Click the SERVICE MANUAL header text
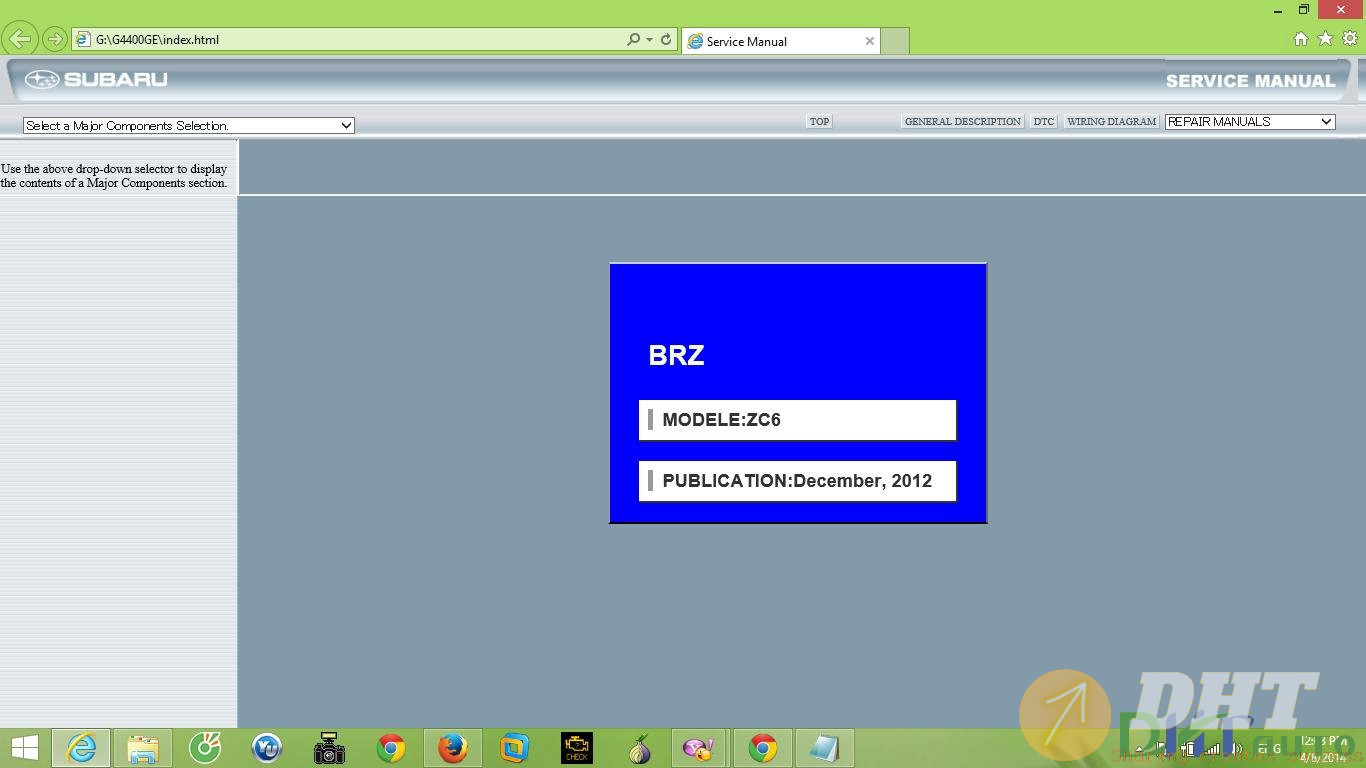The height and width of the screenshot is (768, 1366). click(x=1250, y=81)
